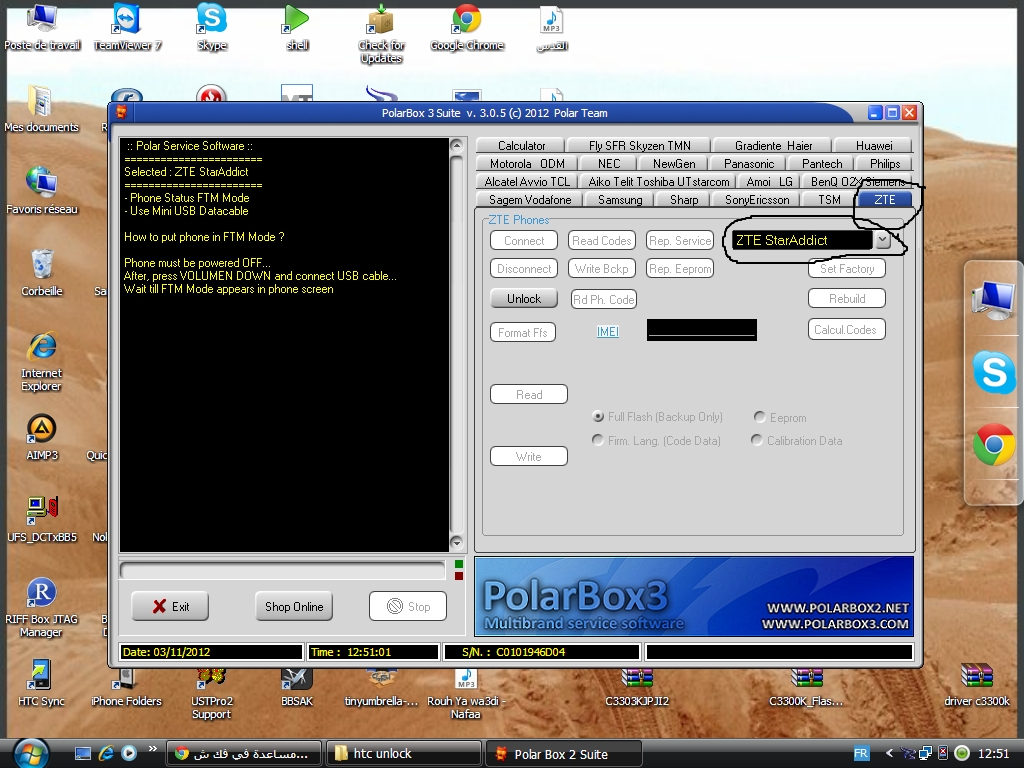Viewport: 1024px width, 768px height.
Task: Open USTPro2 Support desktop icon
Action: (211, 694)
